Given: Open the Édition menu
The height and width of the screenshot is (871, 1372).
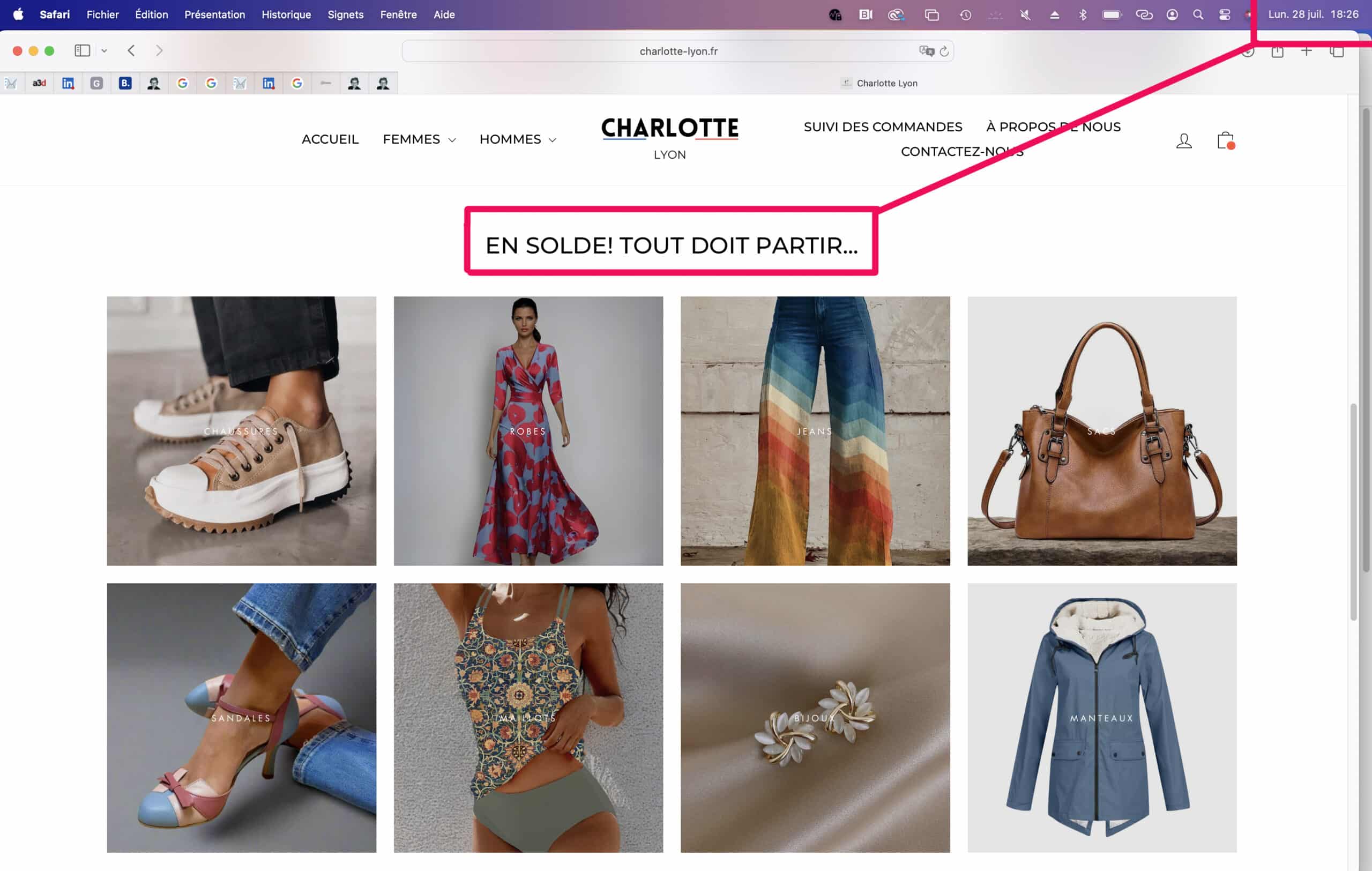Looking at the screenshot, I should (x=152, y=14).
